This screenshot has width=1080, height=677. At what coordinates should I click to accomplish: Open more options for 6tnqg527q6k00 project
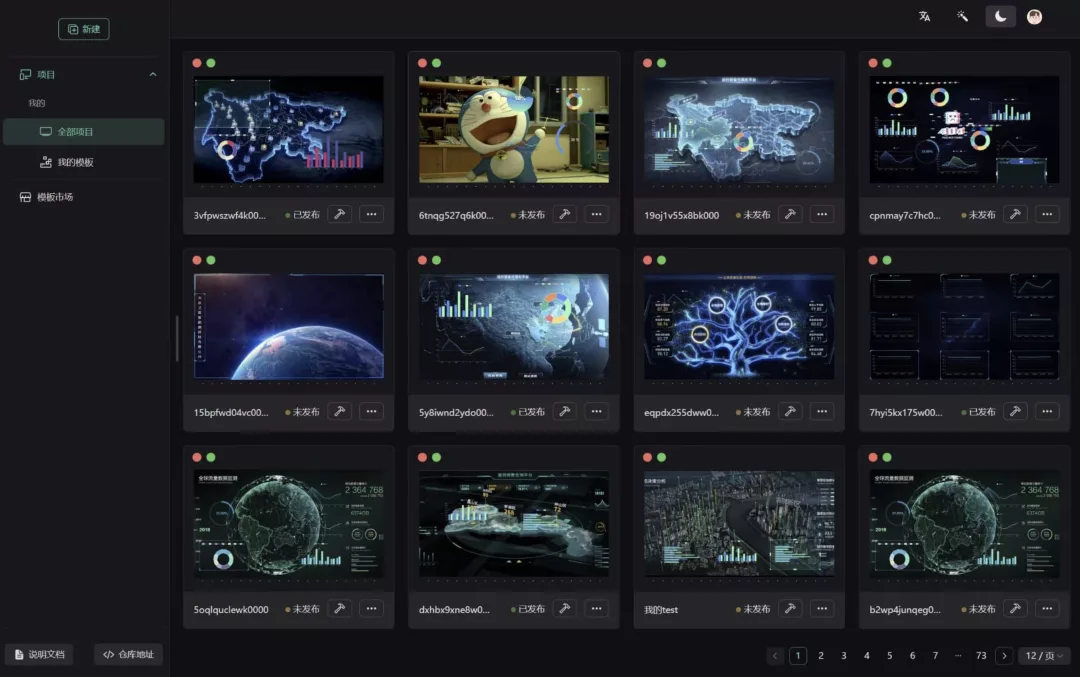click(x=596, y=214)
